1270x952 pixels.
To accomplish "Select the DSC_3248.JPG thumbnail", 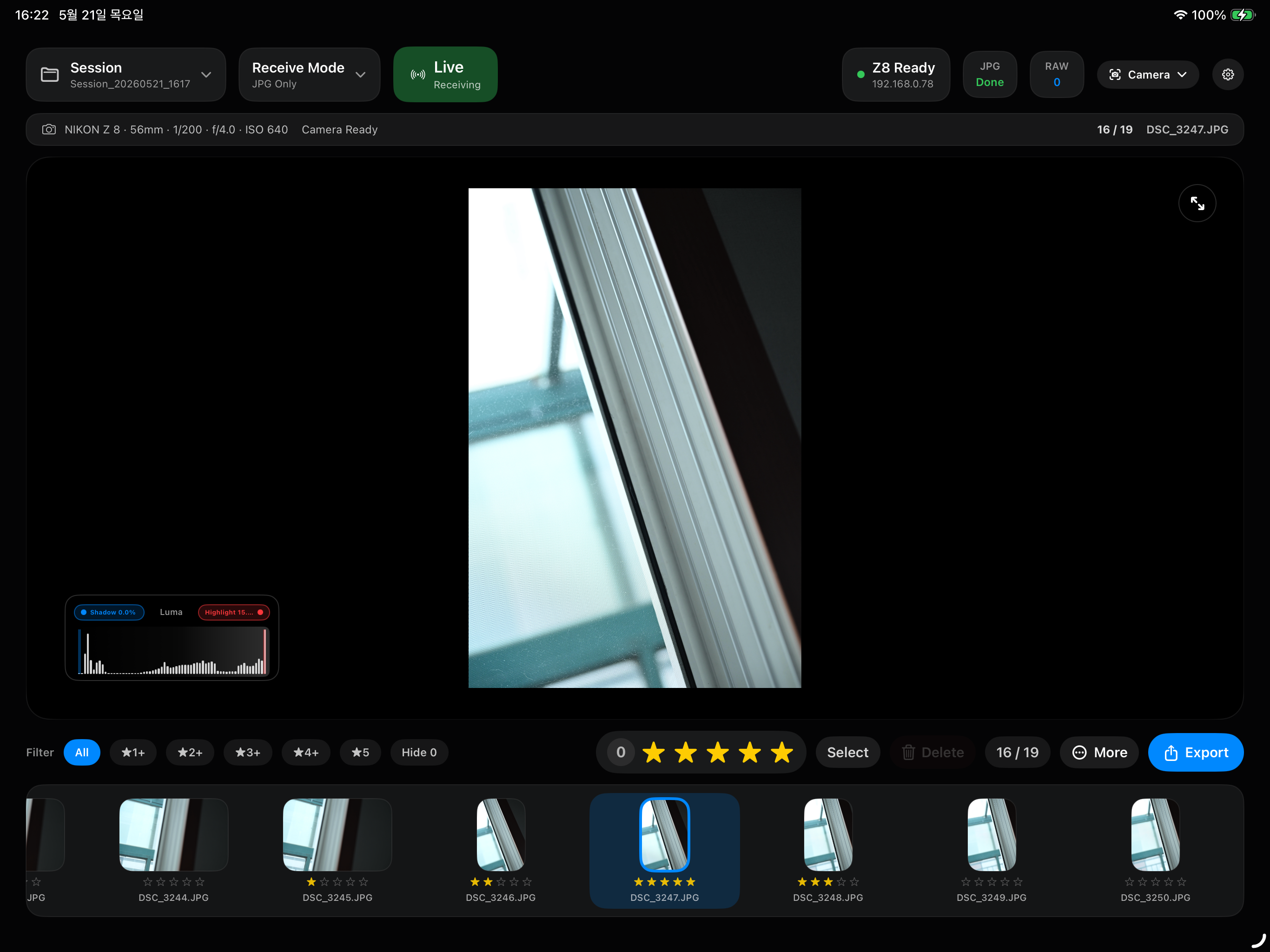I will tap(828, 834).
